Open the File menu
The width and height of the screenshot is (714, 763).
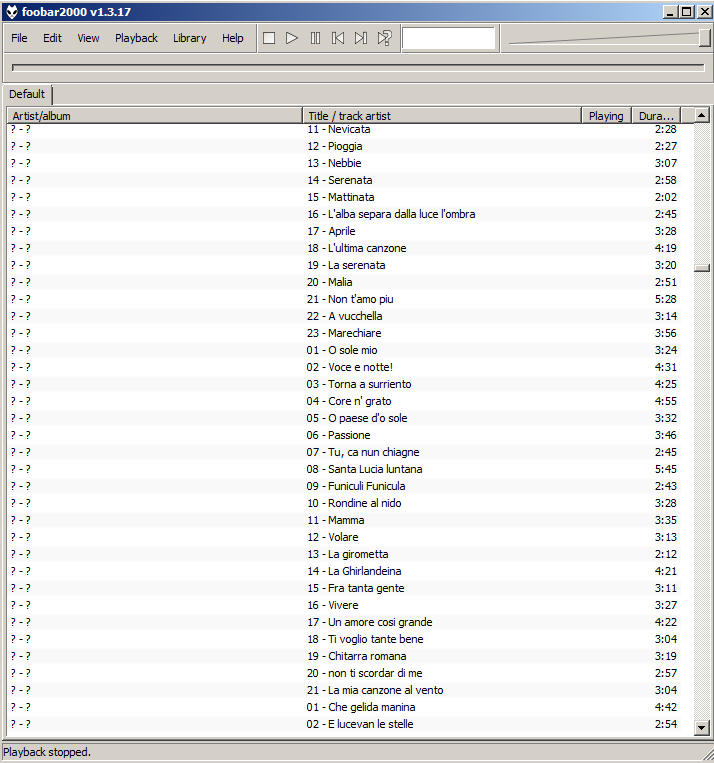[x=19, y=38]
